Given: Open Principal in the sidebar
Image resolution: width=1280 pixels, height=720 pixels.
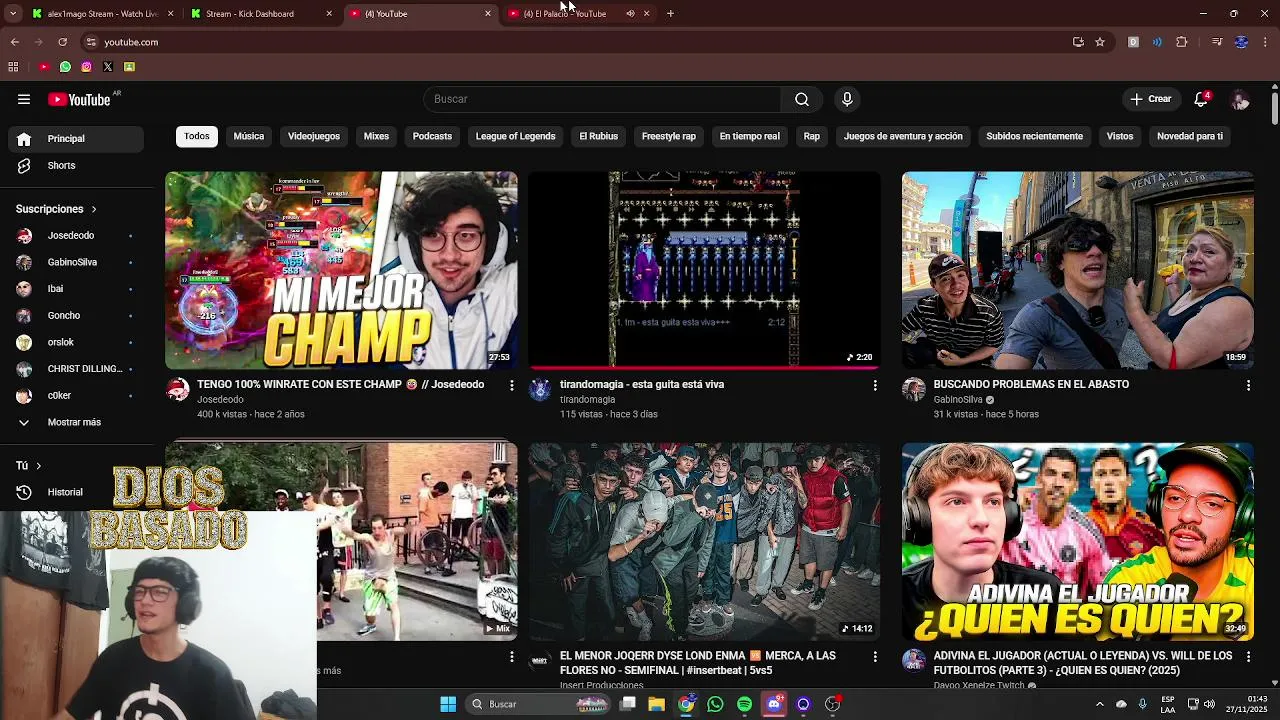Looking at the screenshot, I should (x=76, y=139).
